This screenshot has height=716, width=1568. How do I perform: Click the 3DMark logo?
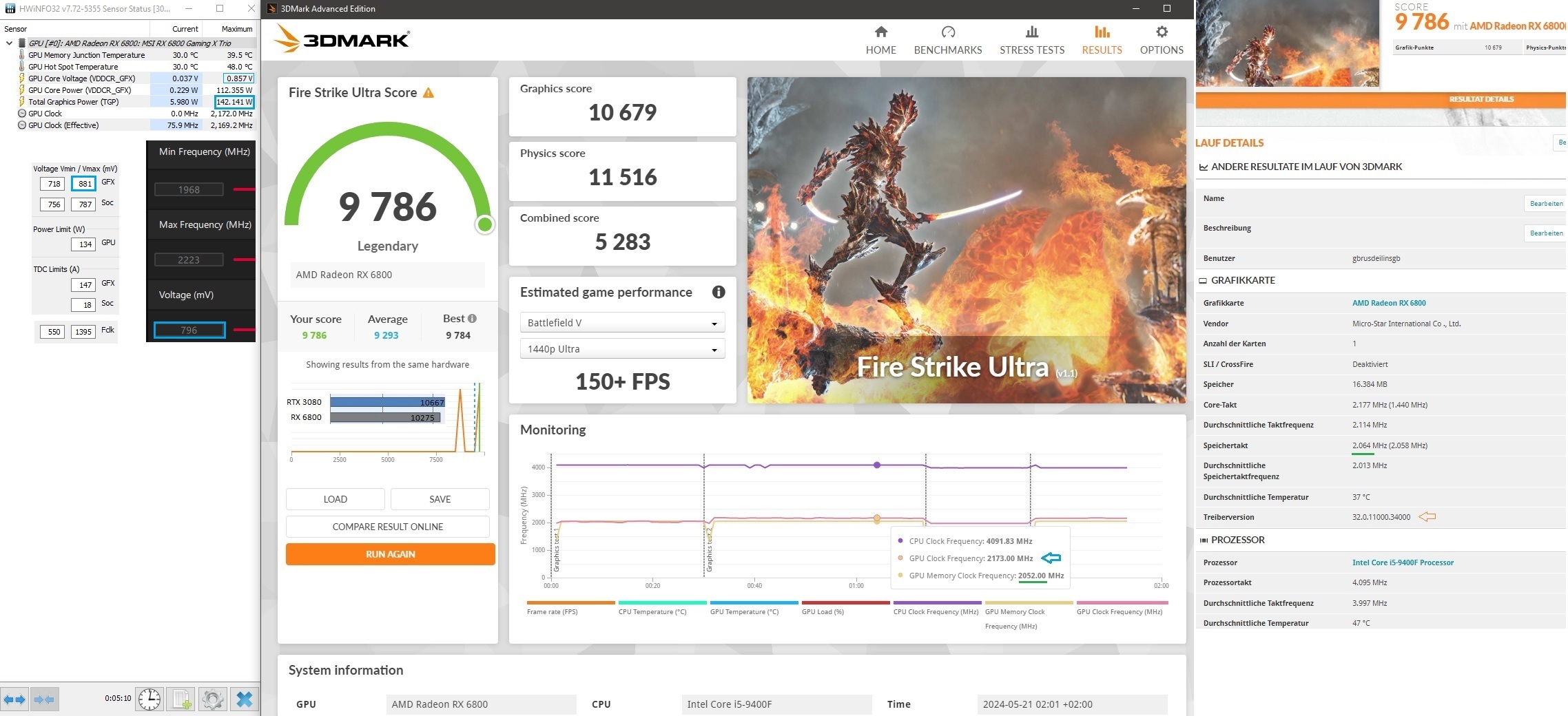pyautogui.click(x=342, y=39)
